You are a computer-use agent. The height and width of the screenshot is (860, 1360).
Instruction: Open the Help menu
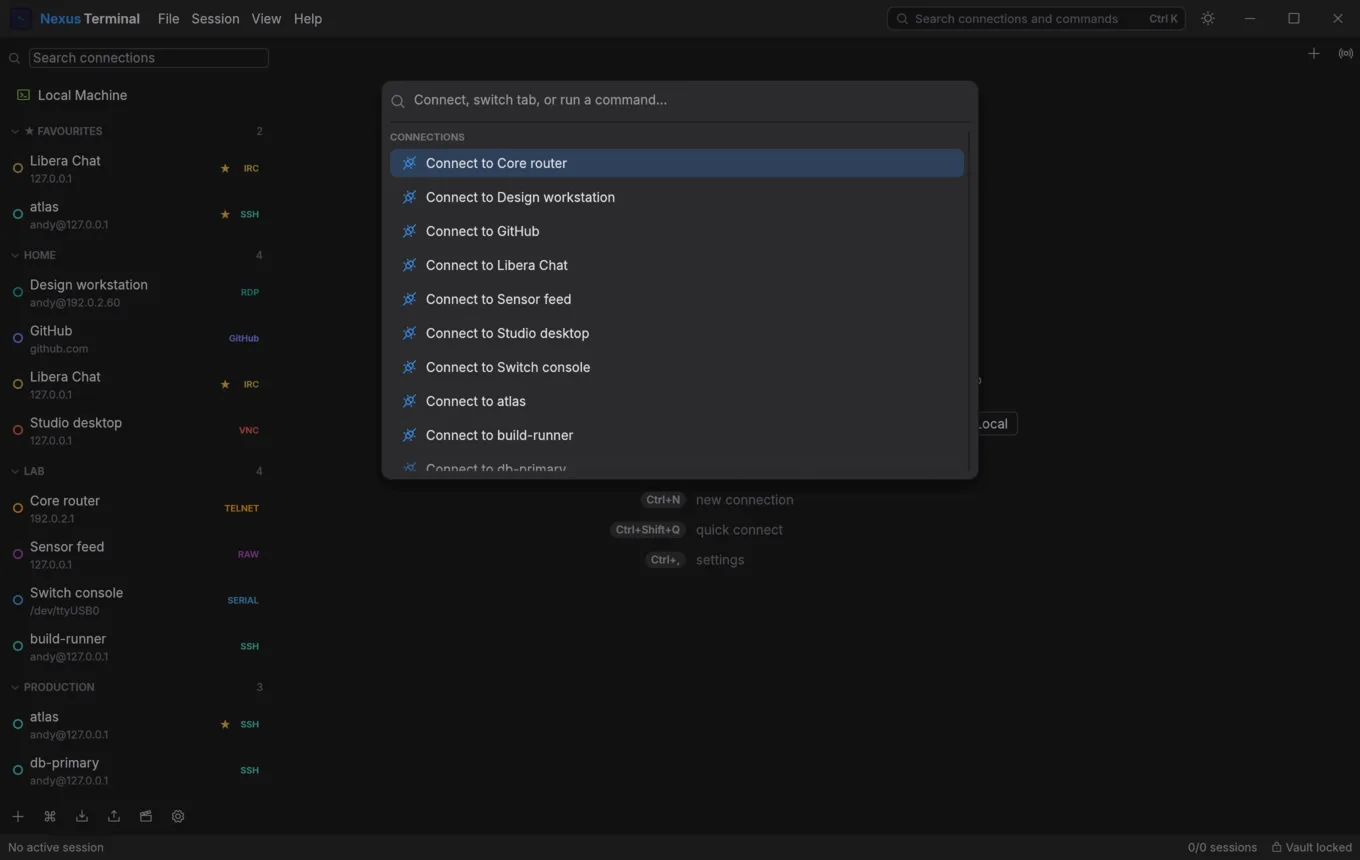point(308,19)
